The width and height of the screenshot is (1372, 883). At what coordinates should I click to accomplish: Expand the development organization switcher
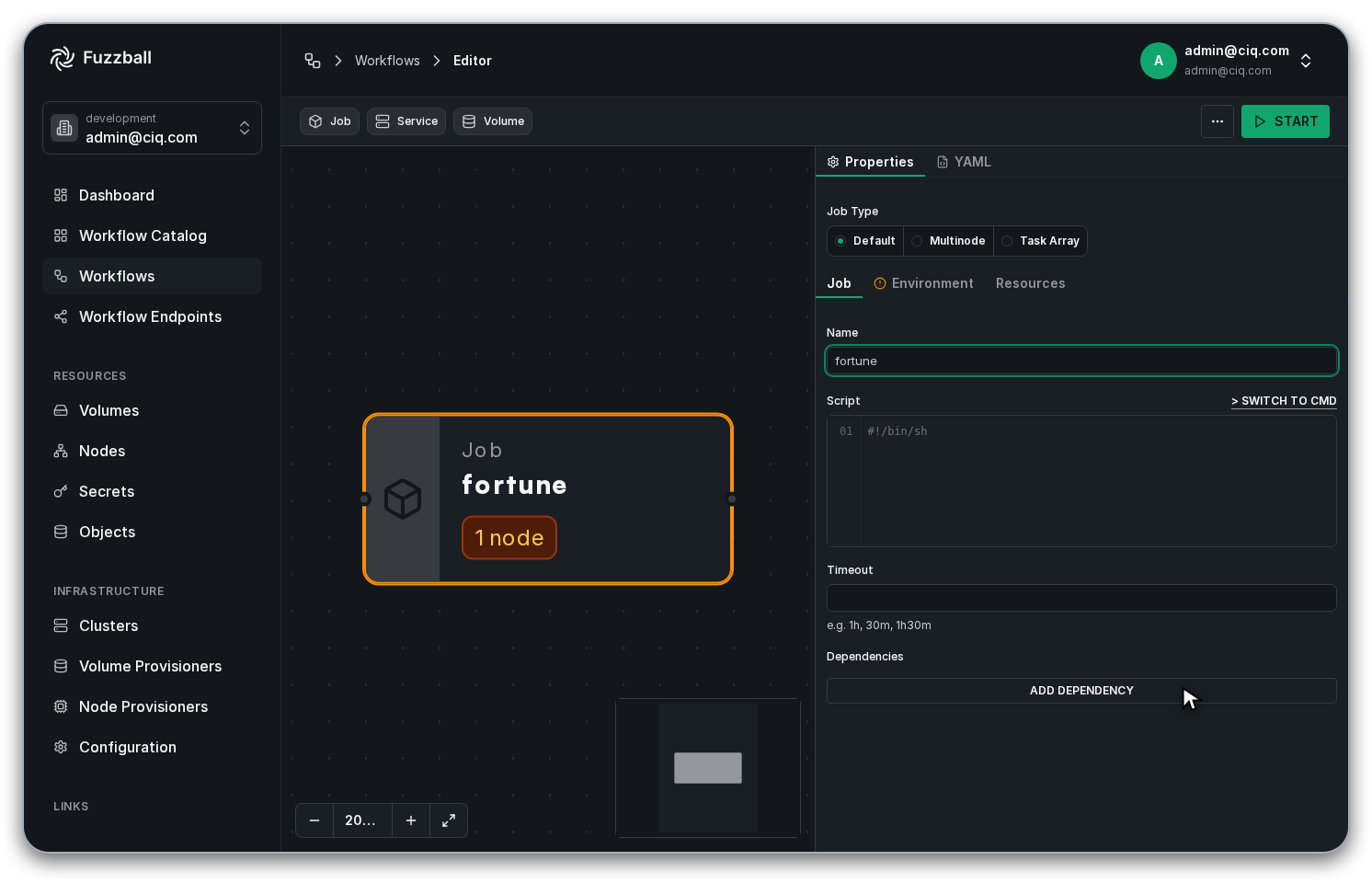click(x=152, y=128)
